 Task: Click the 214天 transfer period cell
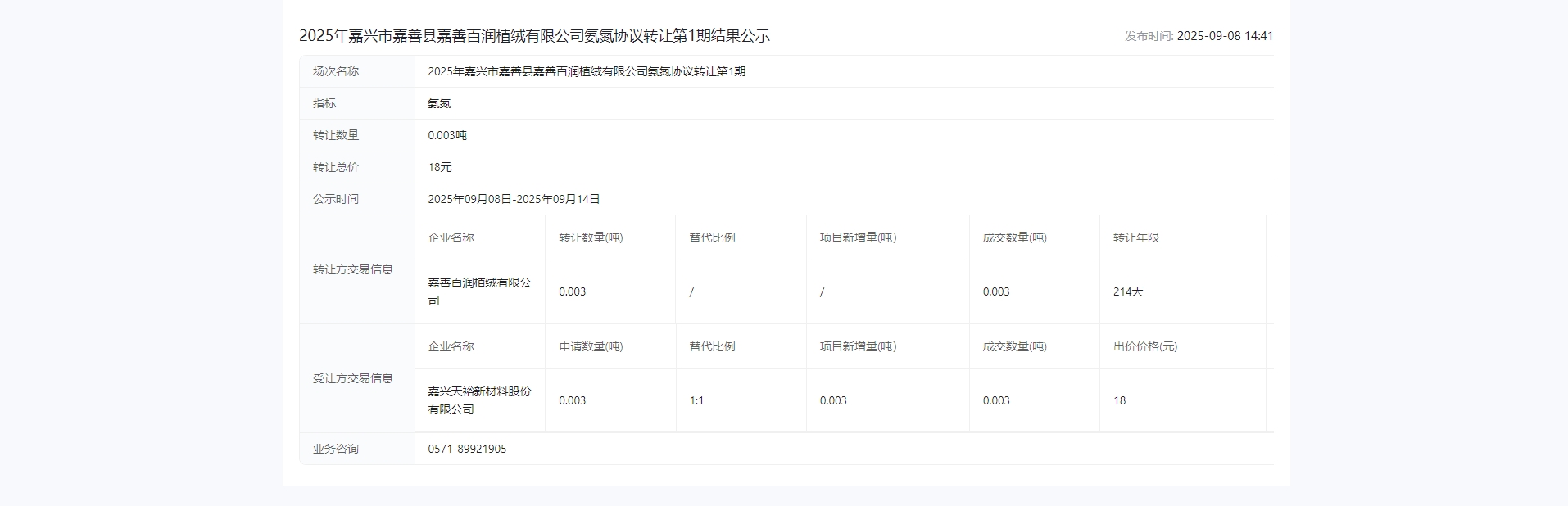pos(1128,291)
